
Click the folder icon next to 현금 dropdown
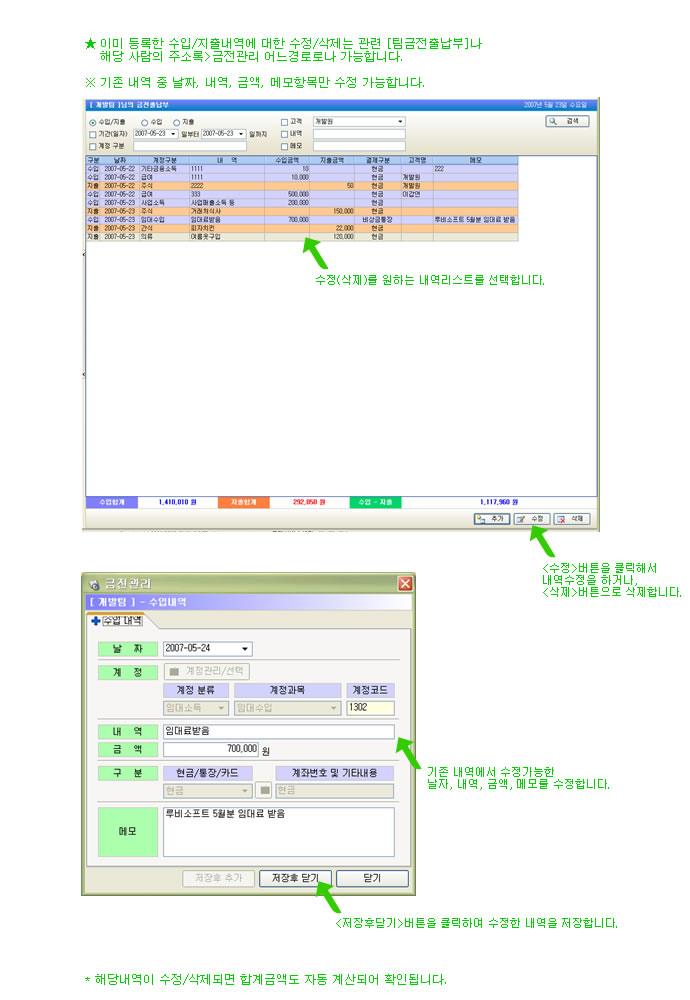(x=265, y=791)
